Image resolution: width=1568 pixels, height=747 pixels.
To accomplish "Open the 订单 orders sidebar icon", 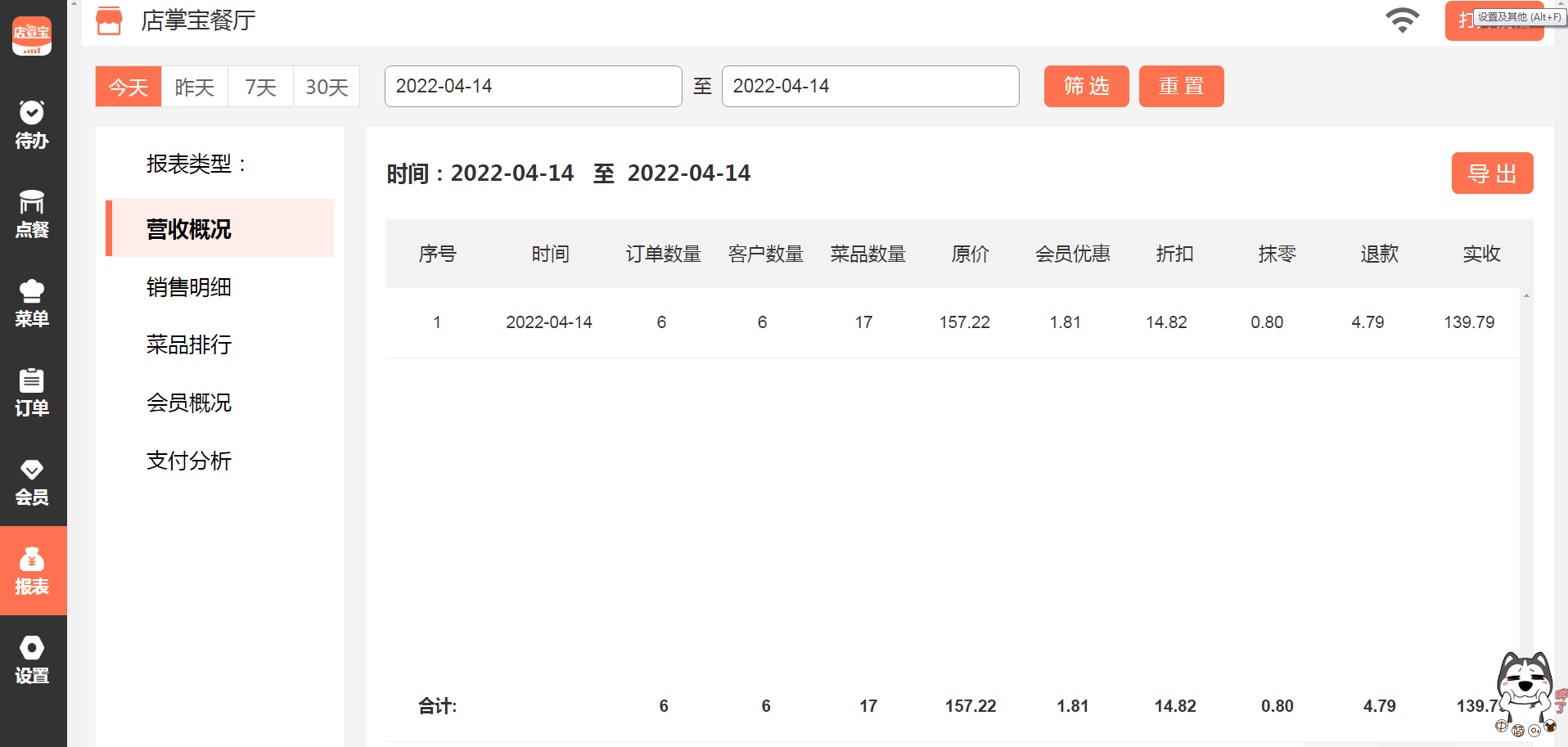I will [32, 393].
